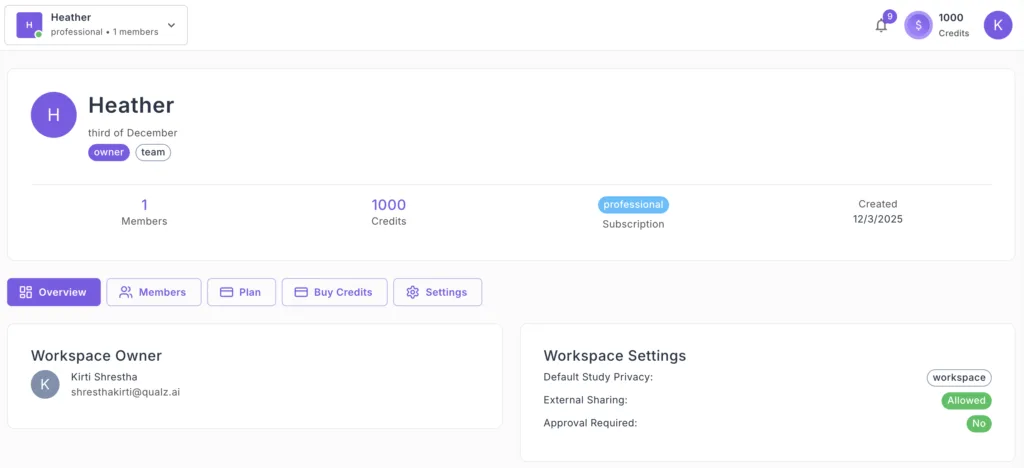Screen dimensions: 1024x468
Task: Click the purple dollar credits coin icon
Action: [x=918, y=25]
